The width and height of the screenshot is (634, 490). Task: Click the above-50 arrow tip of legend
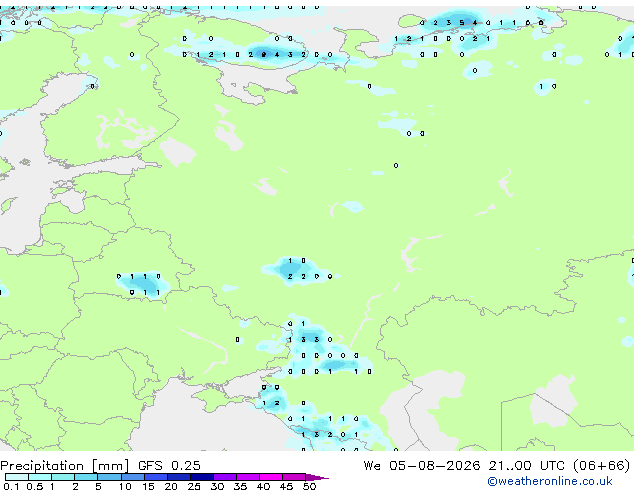(317, 477)
